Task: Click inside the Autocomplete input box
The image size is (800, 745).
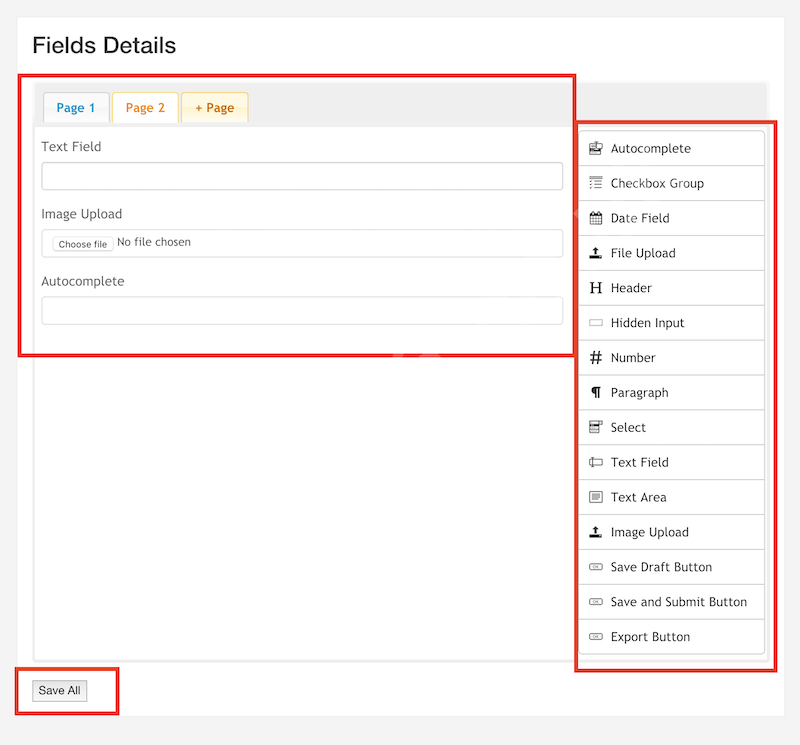Action: 302,311
